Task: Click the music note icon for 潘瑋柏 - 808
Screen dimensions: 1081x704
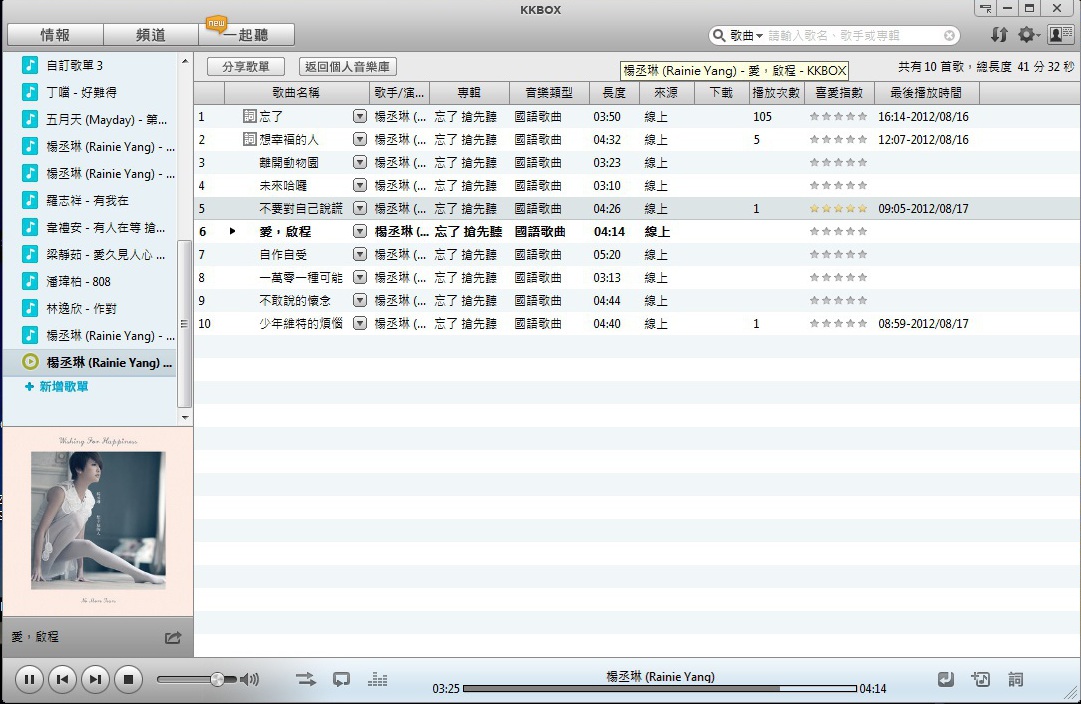Action: pos(30,281)
